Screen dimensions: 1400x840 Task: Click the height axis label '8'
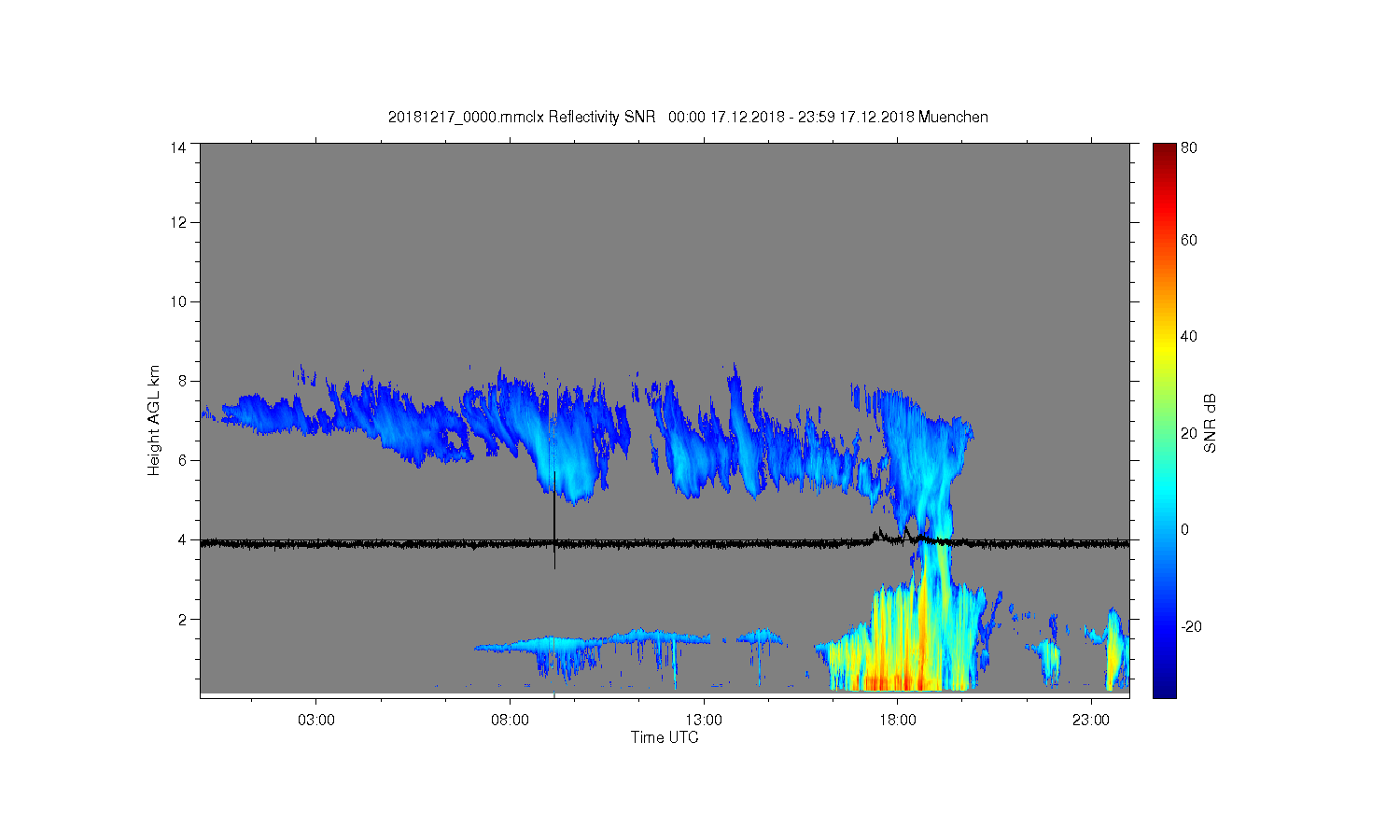point(181,381)
